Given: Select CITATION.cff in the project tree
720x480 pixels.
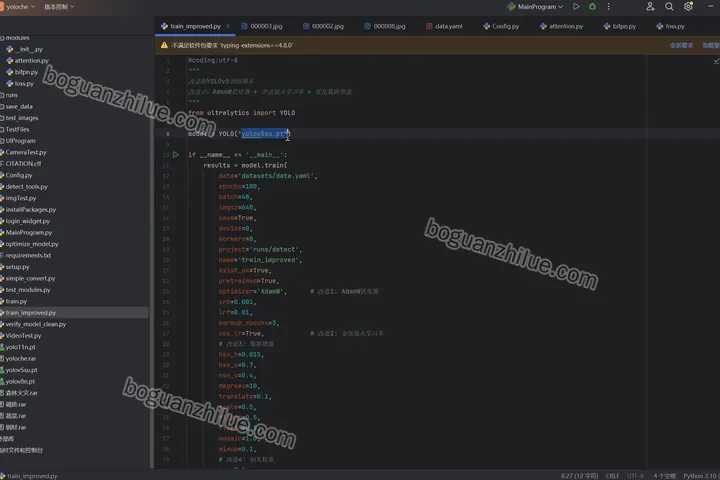Looking at the screenshot, I should 21,164.
